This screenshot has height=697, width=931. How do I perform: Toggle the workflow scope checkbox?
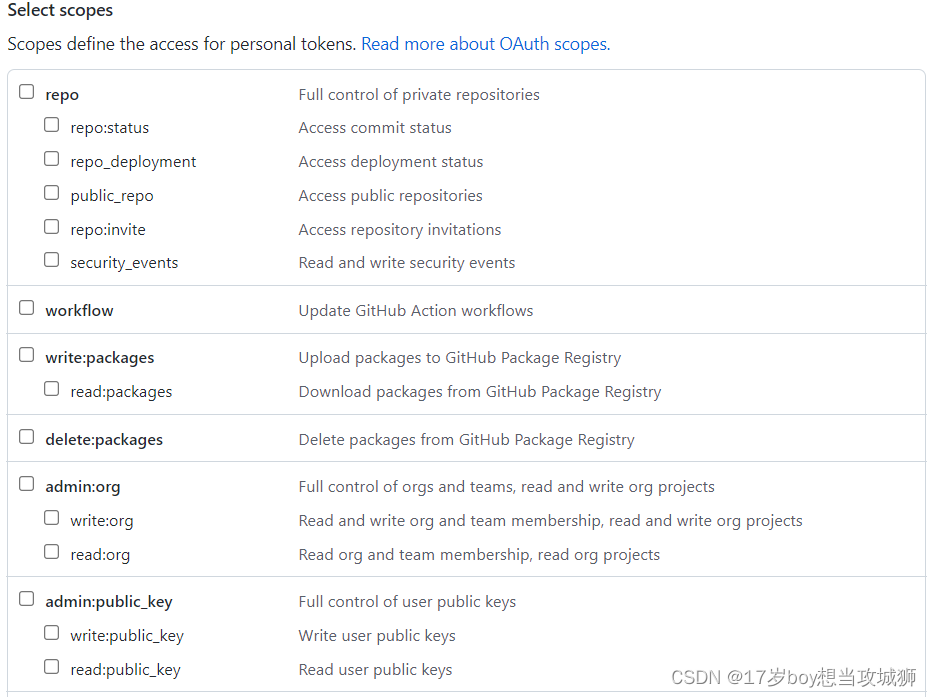27,308
